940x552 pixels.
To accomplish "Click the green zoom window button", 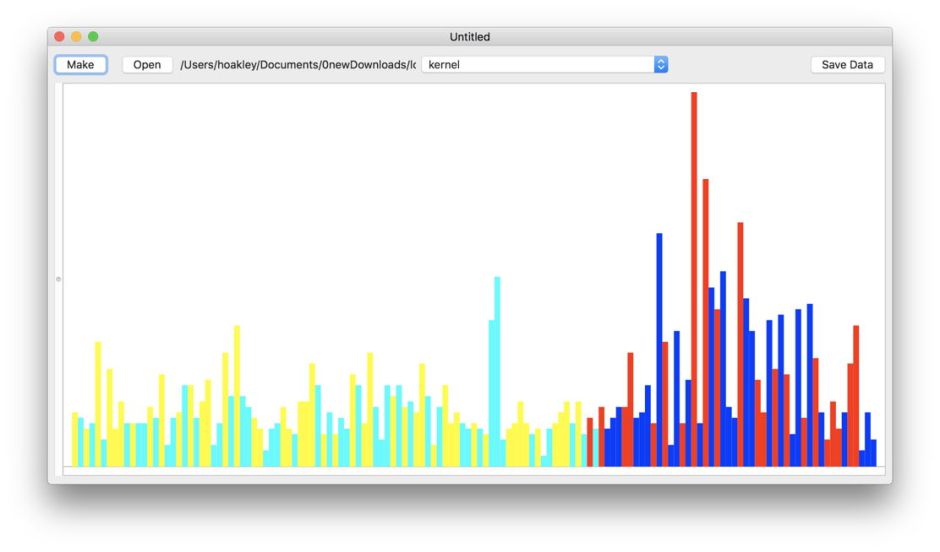I will point(93,37).
